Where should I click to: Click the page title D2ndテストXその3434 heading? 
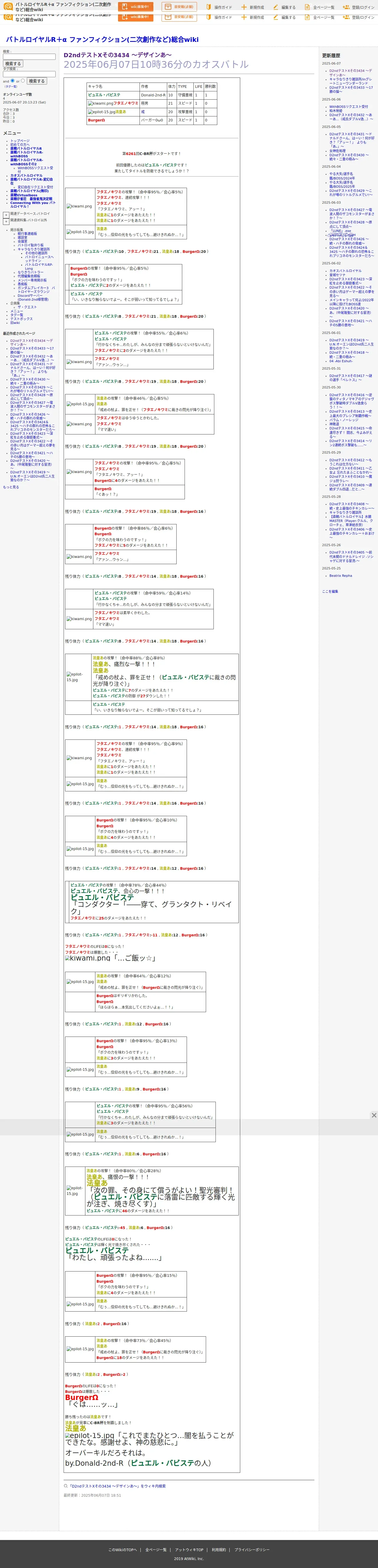tap(118, 55)
